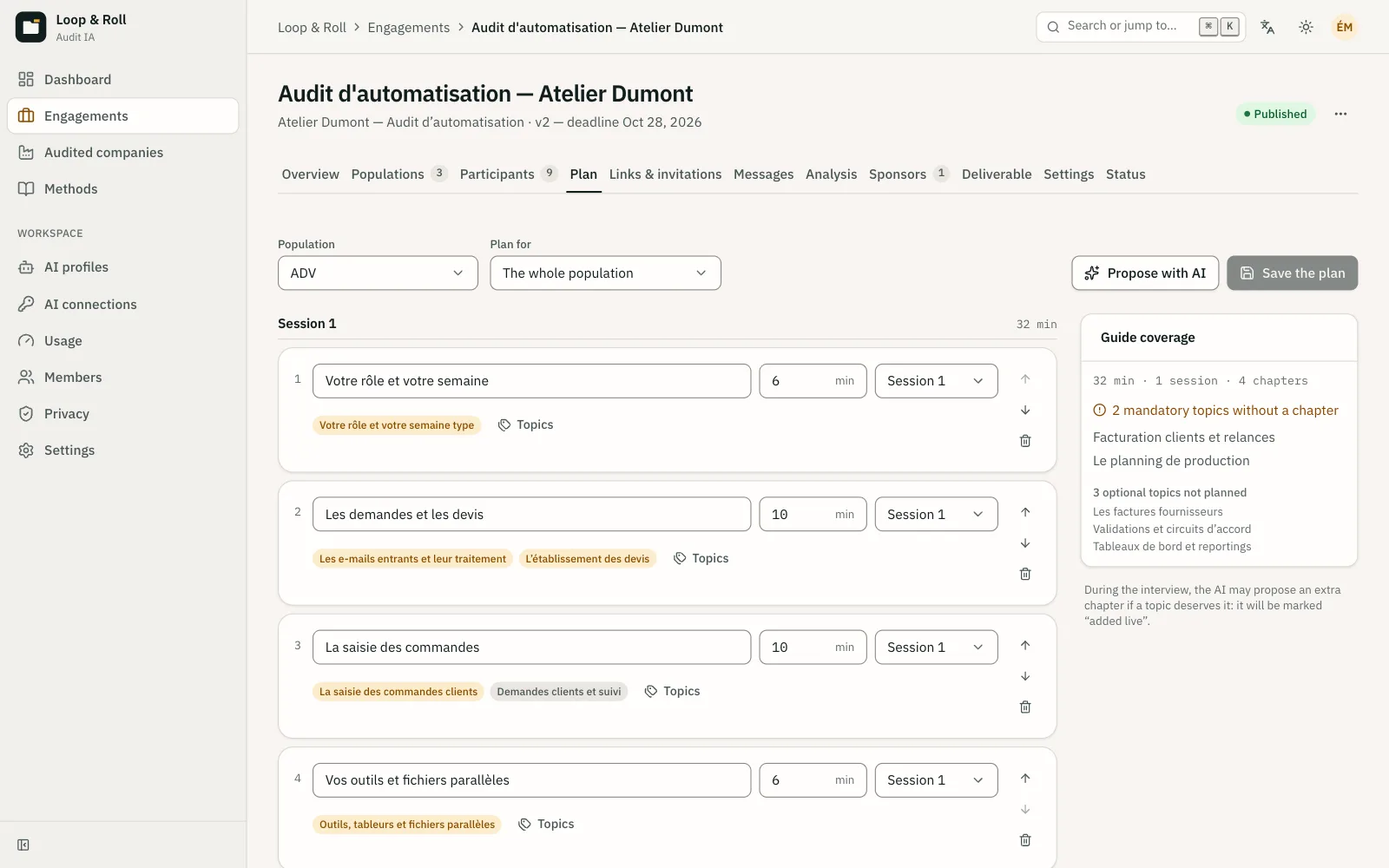This screenshot has height=868, width=1389.
Task: Open Topics for "Vos outils et fichiers parallèles"
Action: (546, 824)
